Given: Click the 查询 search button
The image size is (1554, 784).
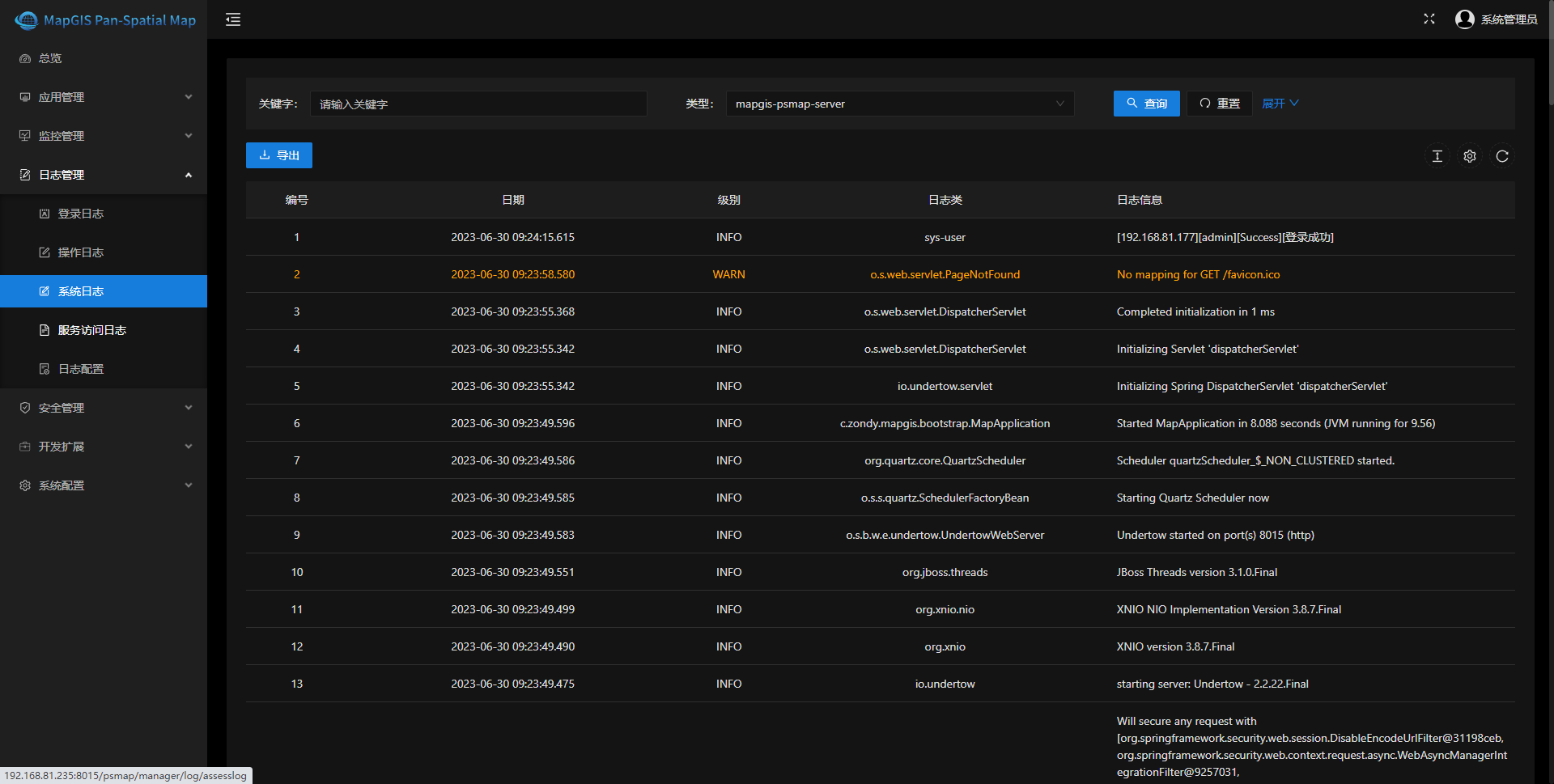Looking at the screenshot, I should (1146, 104).
